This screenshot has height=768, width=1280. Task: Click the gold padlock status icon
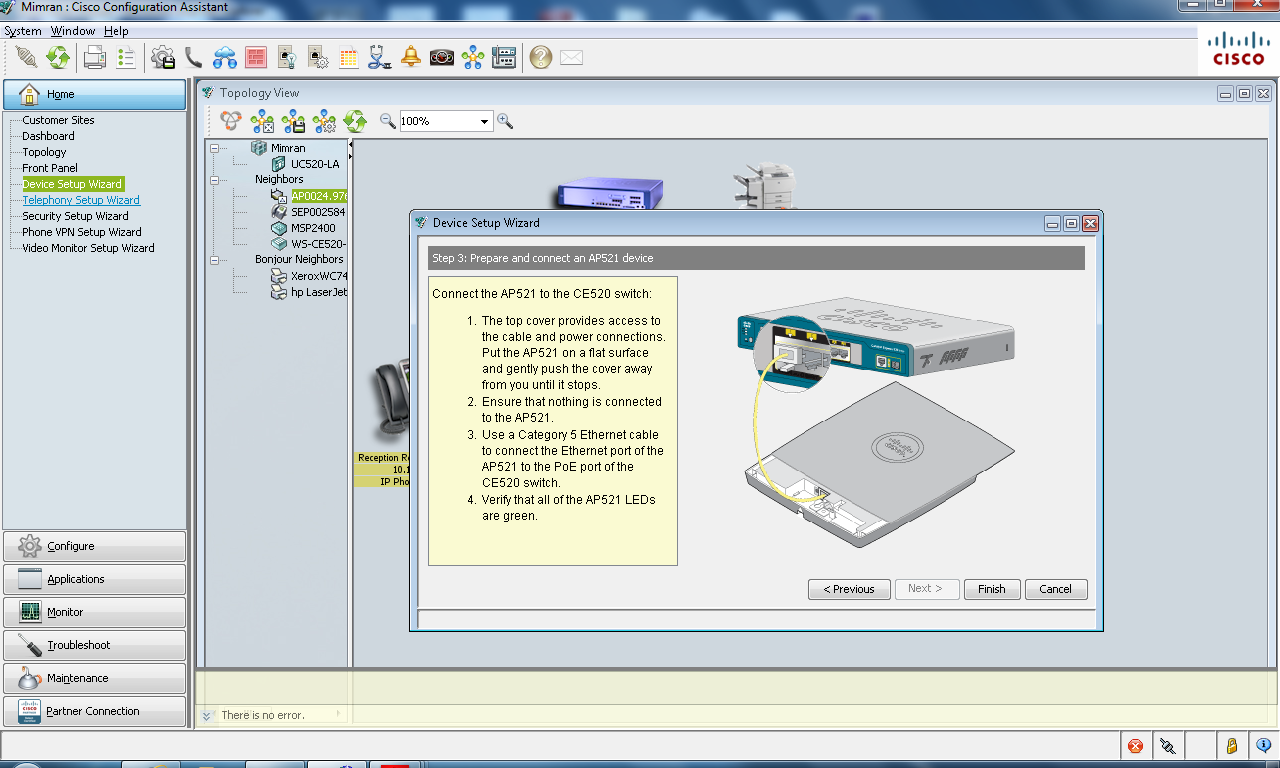pos(1232,745)
